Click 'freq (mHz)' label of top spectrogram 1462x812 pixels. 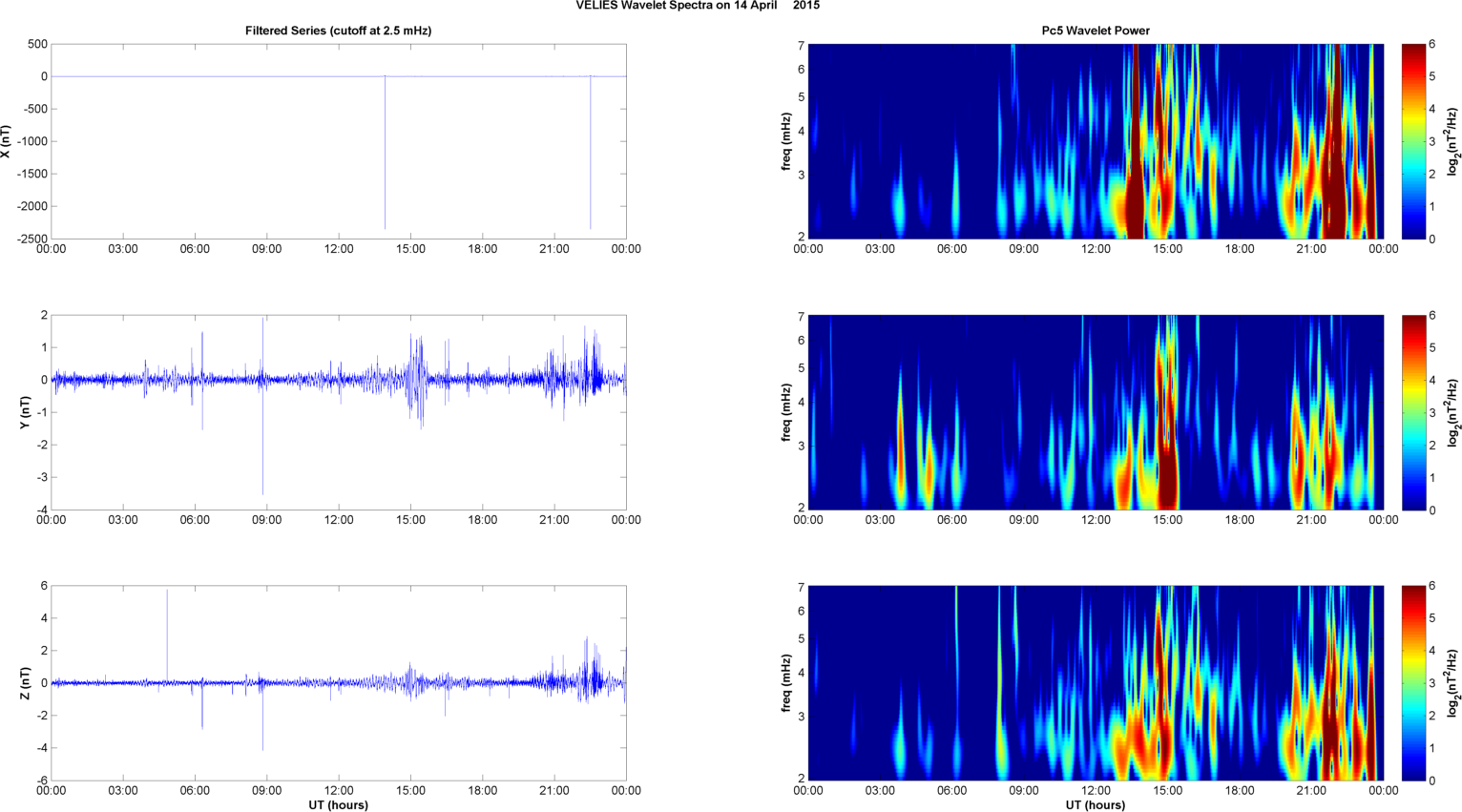click(785, 141)
